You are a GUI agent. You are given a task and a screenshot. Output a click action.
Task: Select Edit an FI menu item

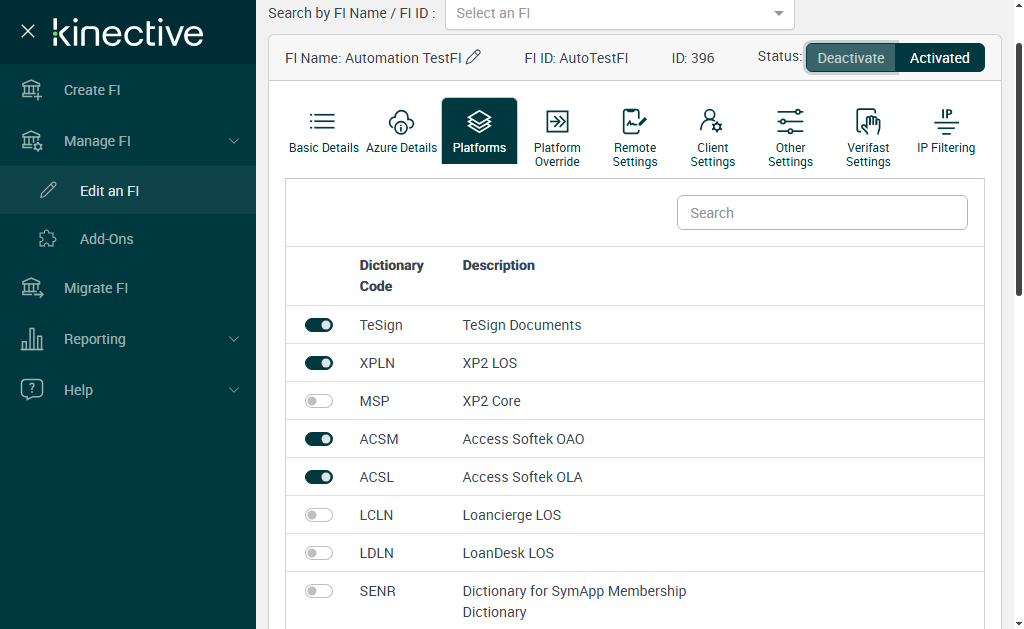[x=128, y=190]
